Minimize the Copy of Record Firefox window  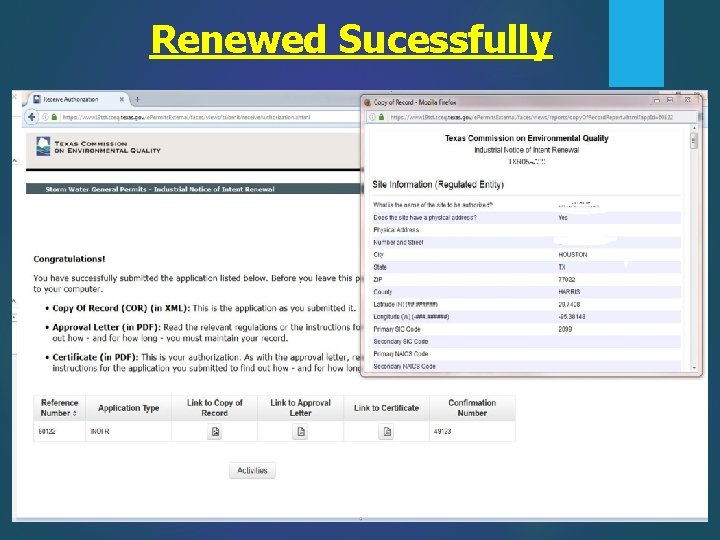pyautogui.click(x=657, y=100)
